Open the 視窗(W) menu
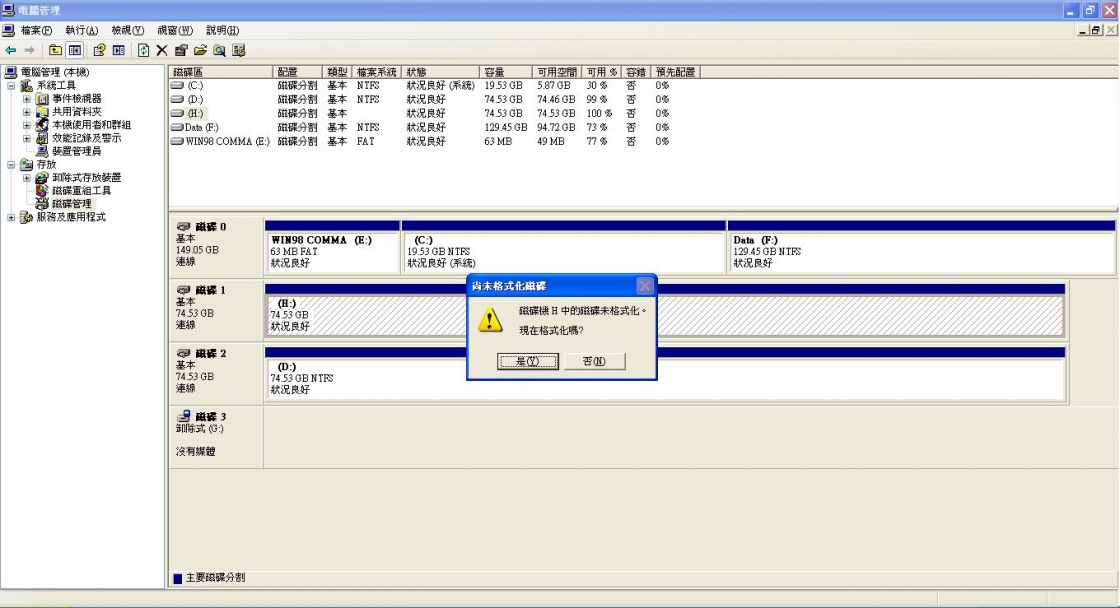The height and width of the screenshot is (608, 1120). coord(175,30)
